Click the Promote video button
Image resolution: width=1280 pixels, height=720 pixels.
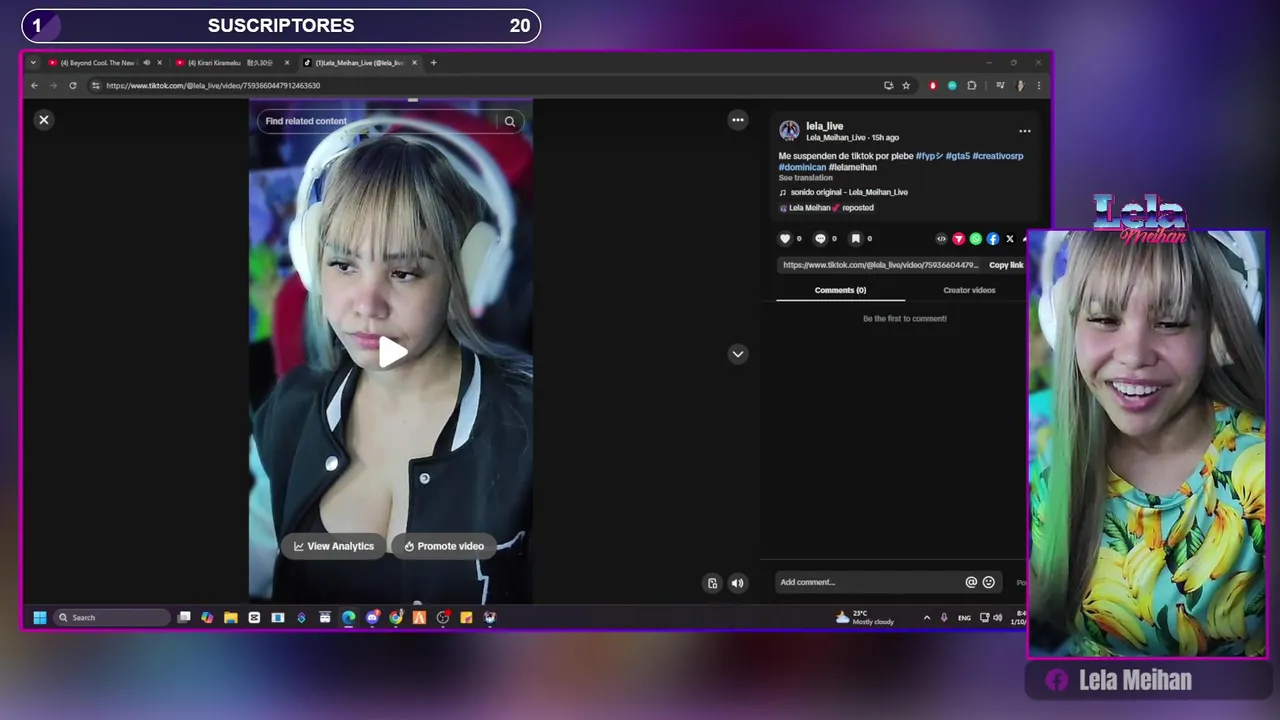444,546
